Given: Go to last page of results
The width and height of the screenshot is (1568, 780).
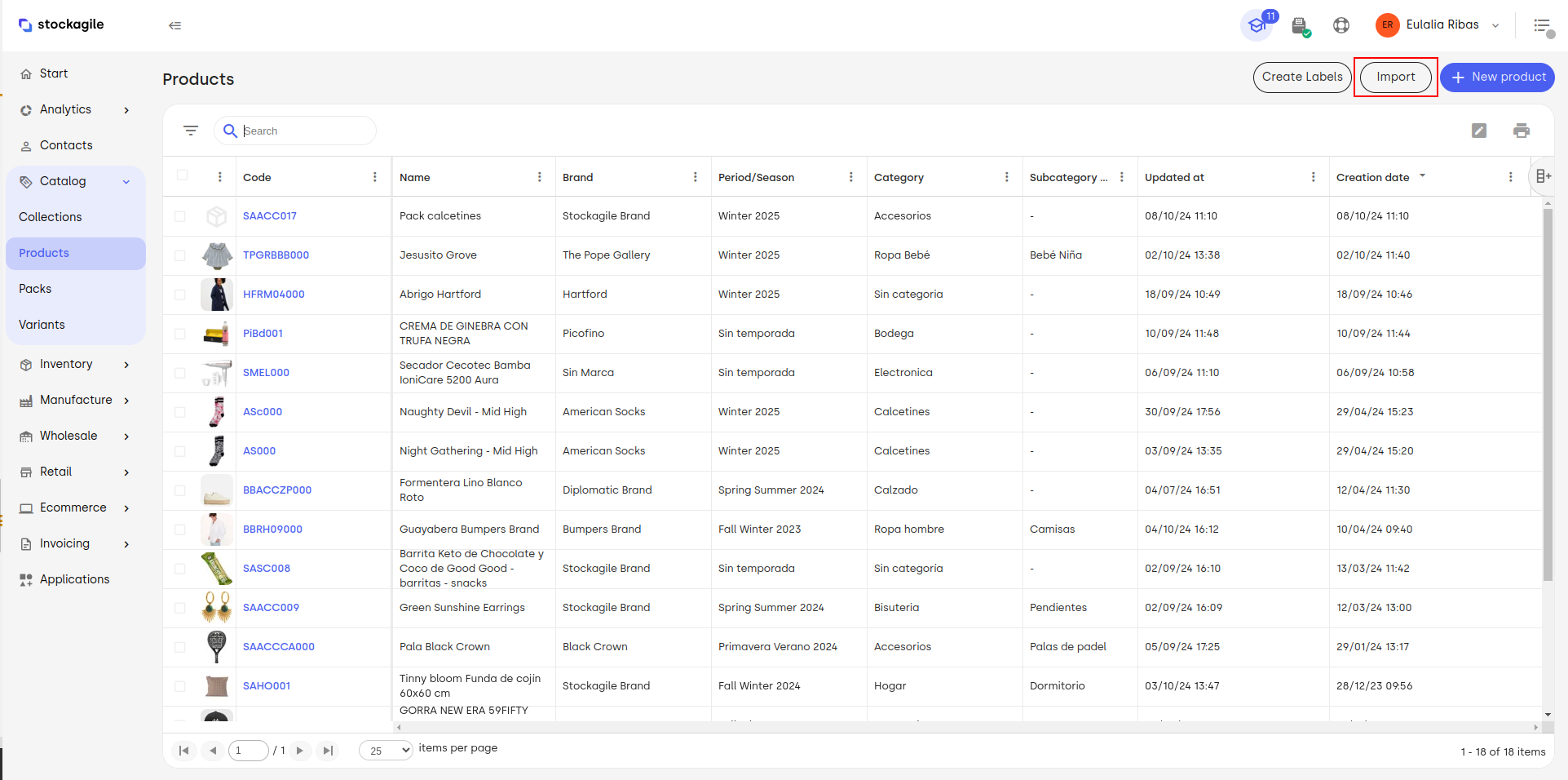Looking at the screenshot, I should [328, 751].
